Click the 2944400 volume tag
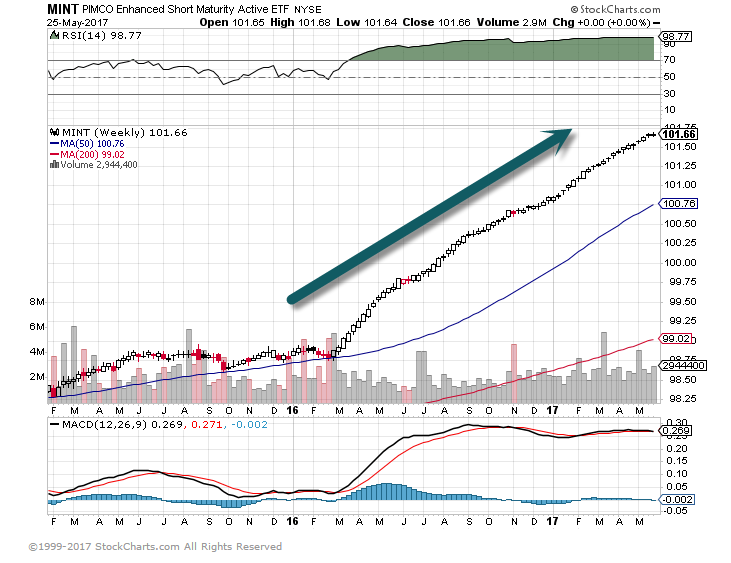The height and width of the screenshot is (563, 731). 683,366
